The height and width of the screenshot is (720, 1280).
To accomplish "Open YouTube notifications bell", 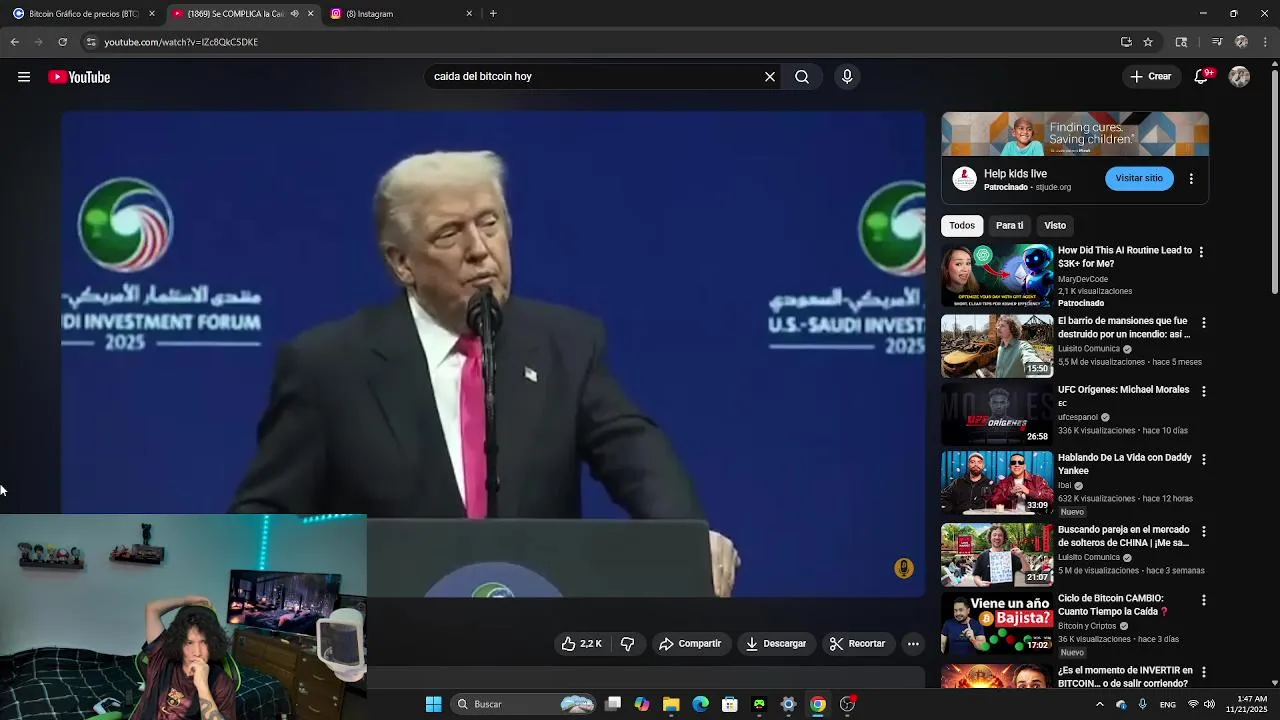I will tap(1202, 76).
